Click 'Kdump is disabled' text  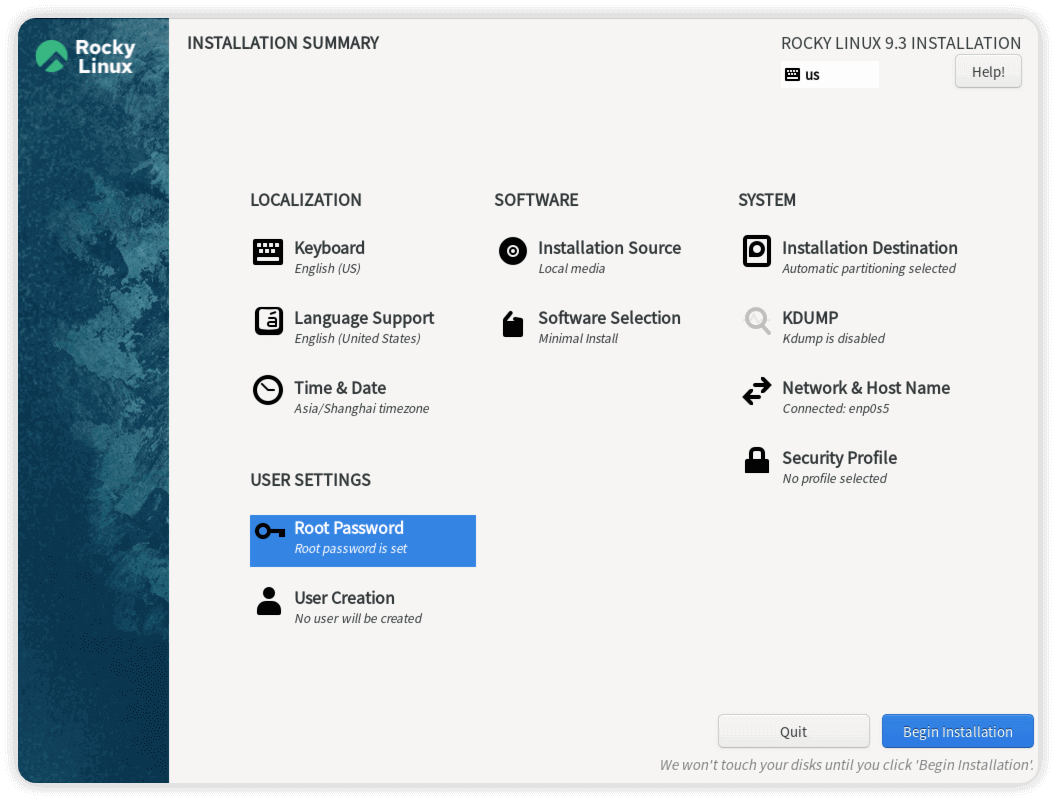coord(833,338)
